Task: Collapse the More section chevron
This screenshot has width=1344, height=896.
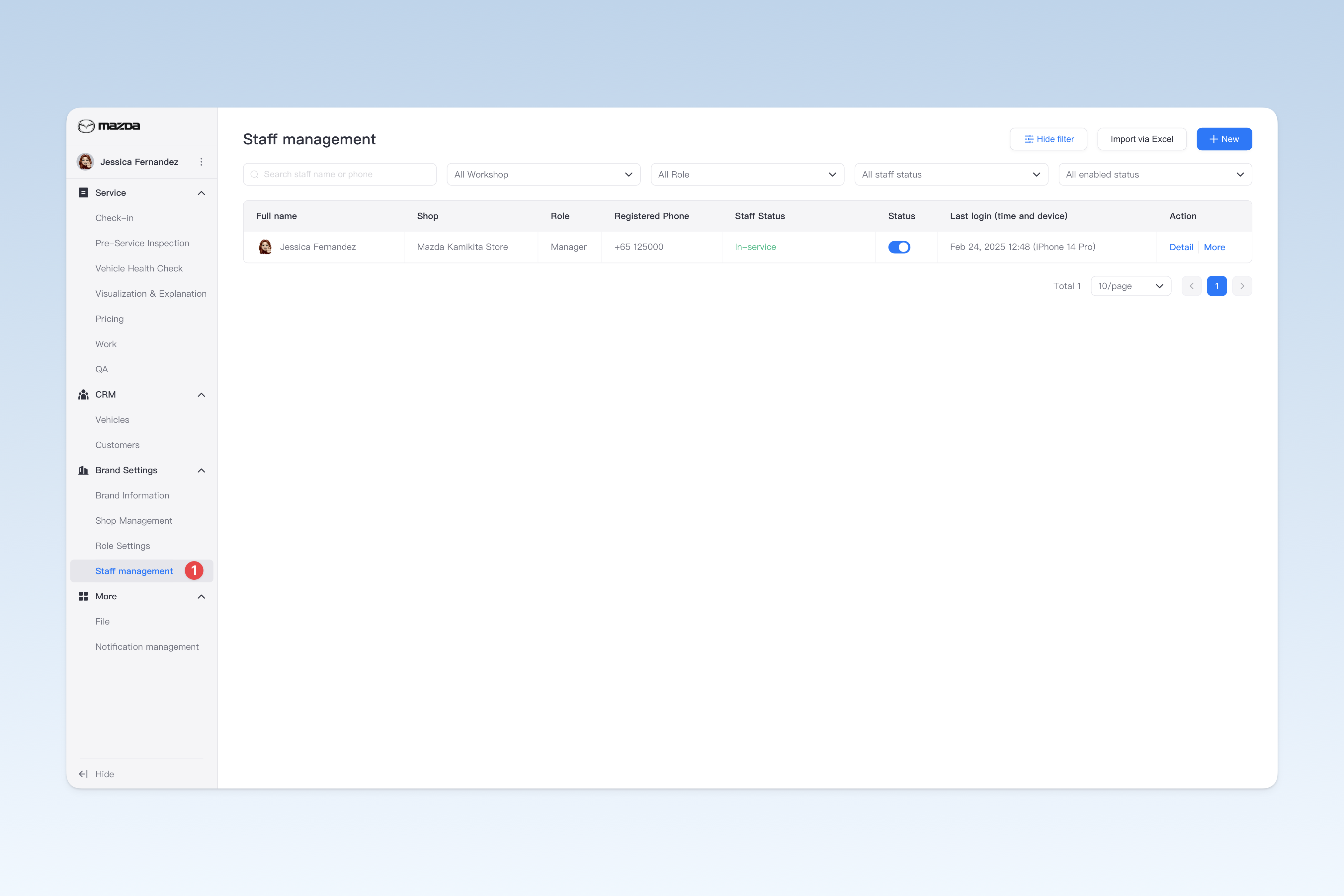Action: pyautogui.click(x=201, y=597)
